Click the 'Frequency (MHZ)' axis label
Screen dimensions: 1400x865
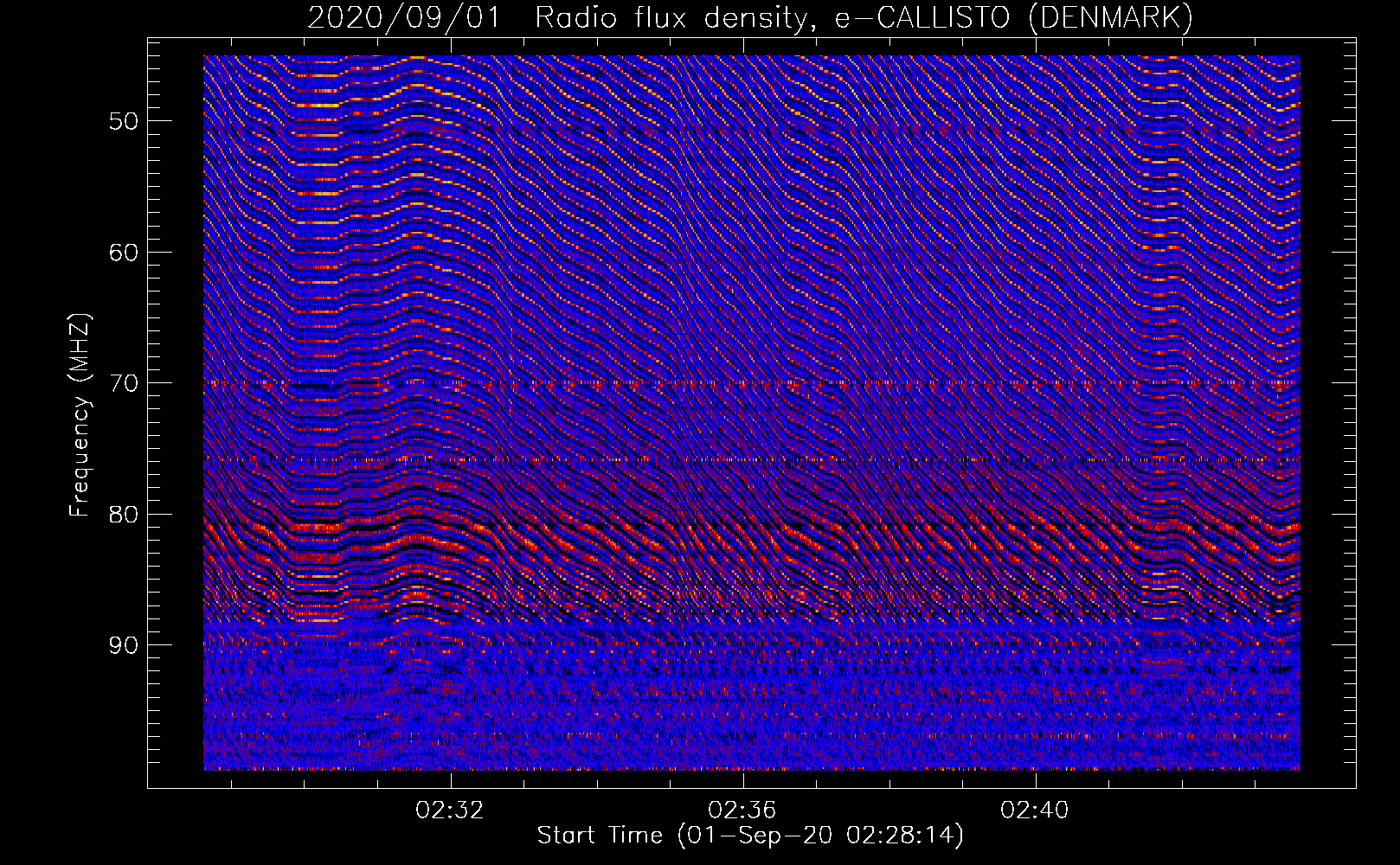pos(80,415)
